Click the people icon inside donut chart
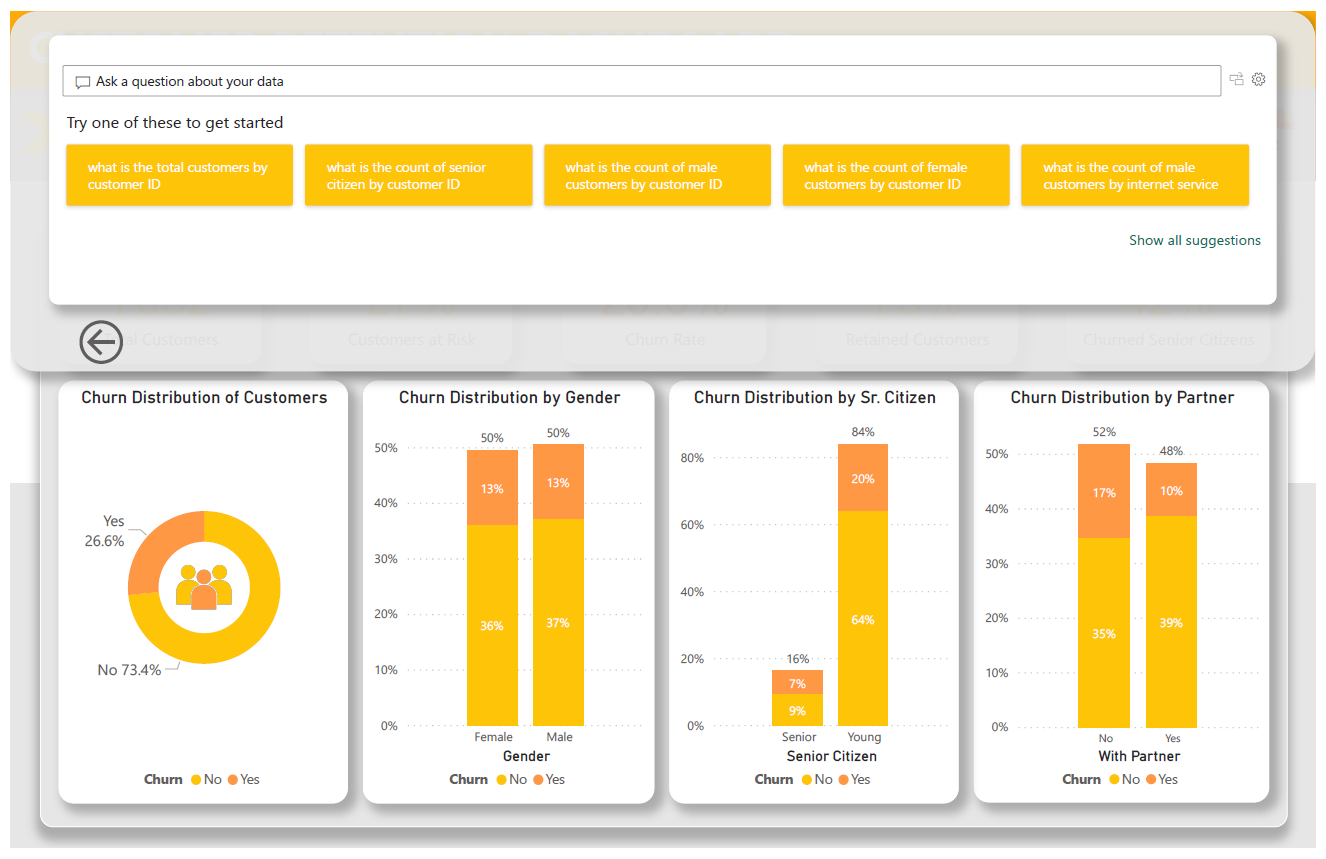 (204, 587)
